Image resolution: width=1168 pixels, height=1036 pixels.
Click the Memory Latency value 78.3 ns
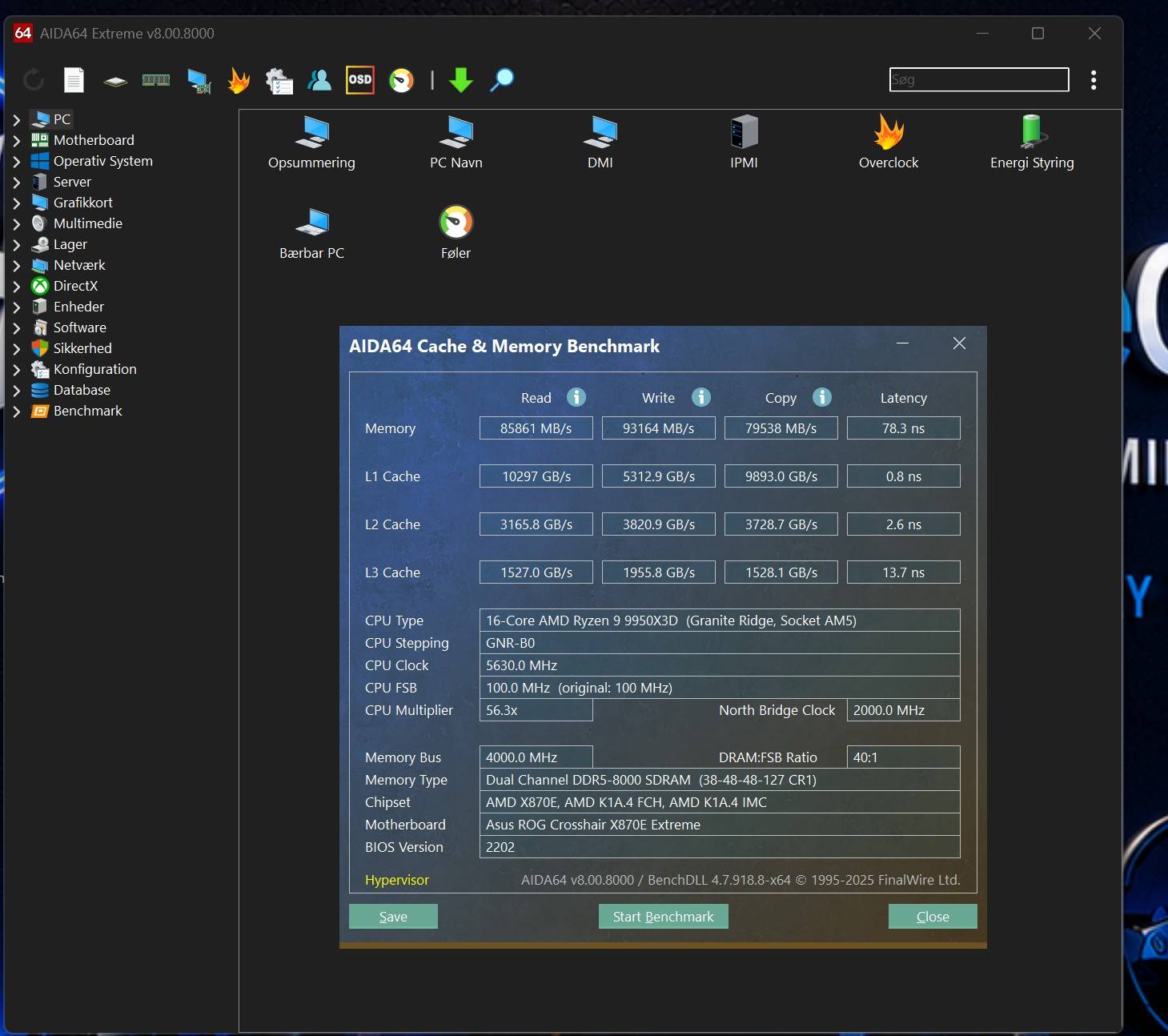coord(904,428)
